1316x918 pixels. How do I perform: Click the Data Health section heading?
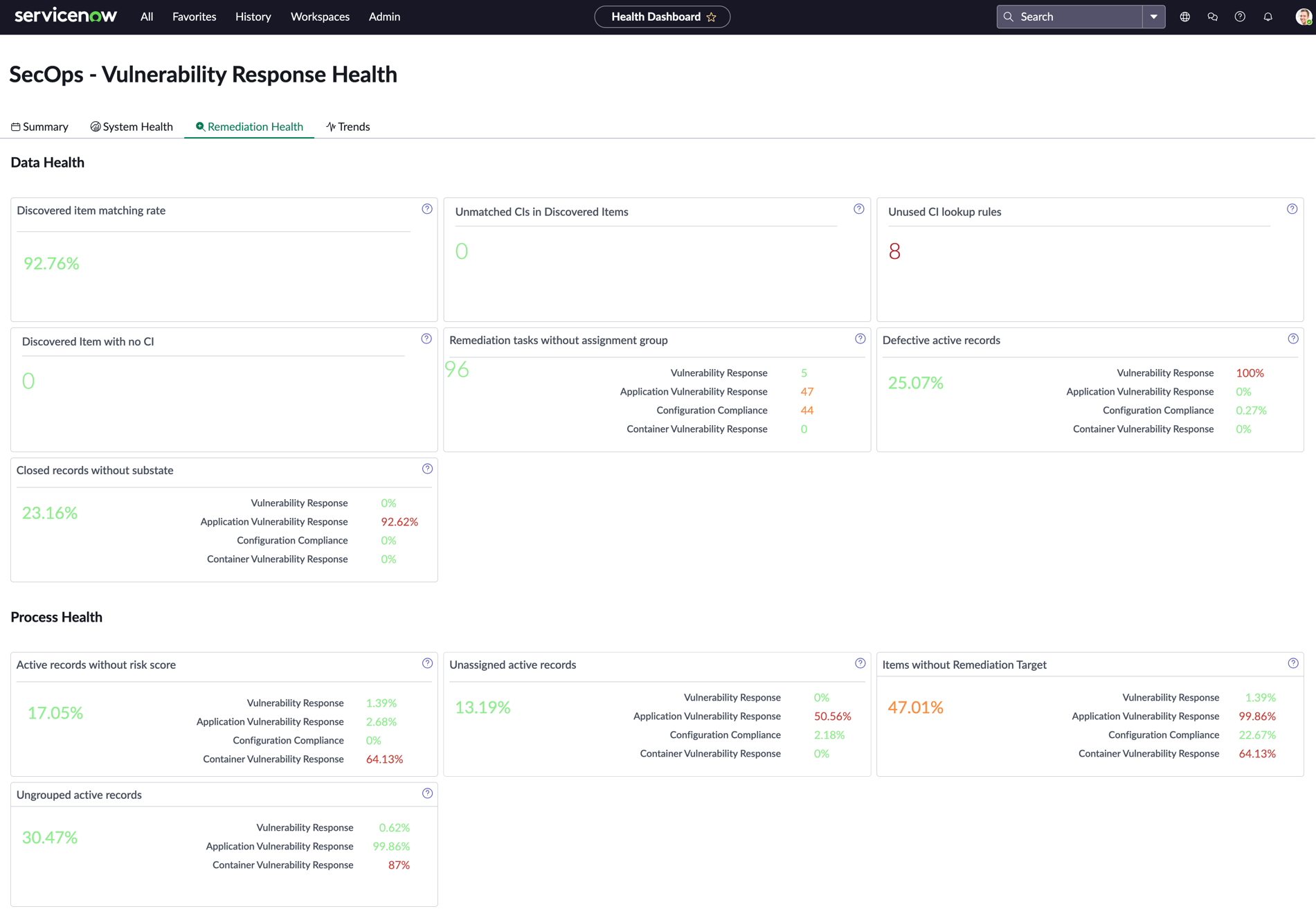[48, 163]
